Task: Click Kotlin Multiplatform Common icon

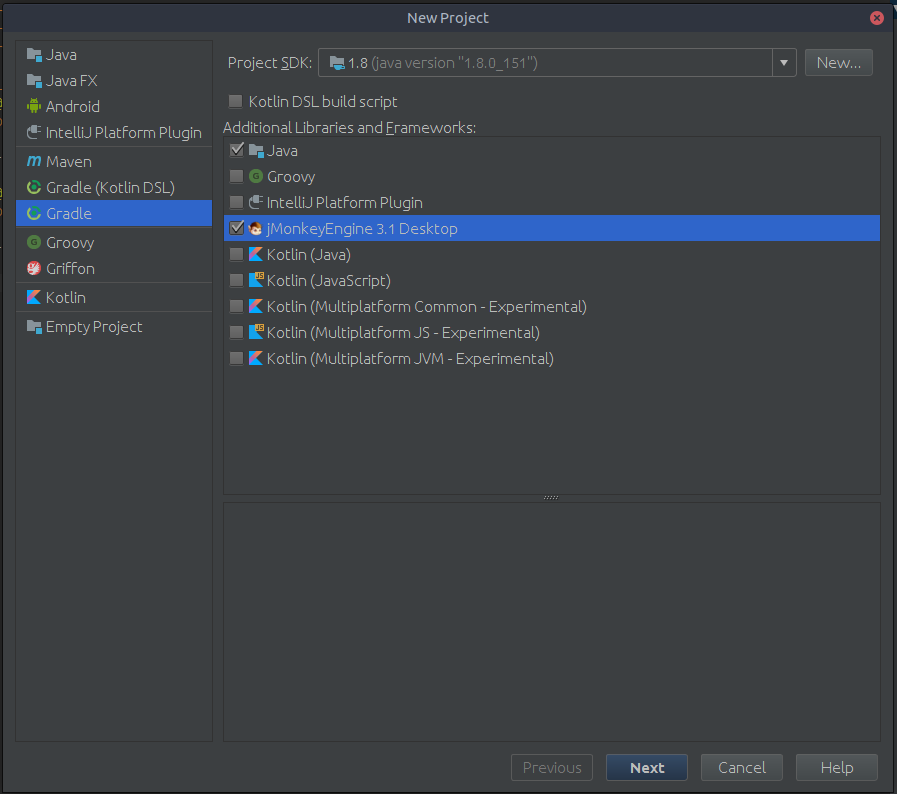Action: [256, 307]
